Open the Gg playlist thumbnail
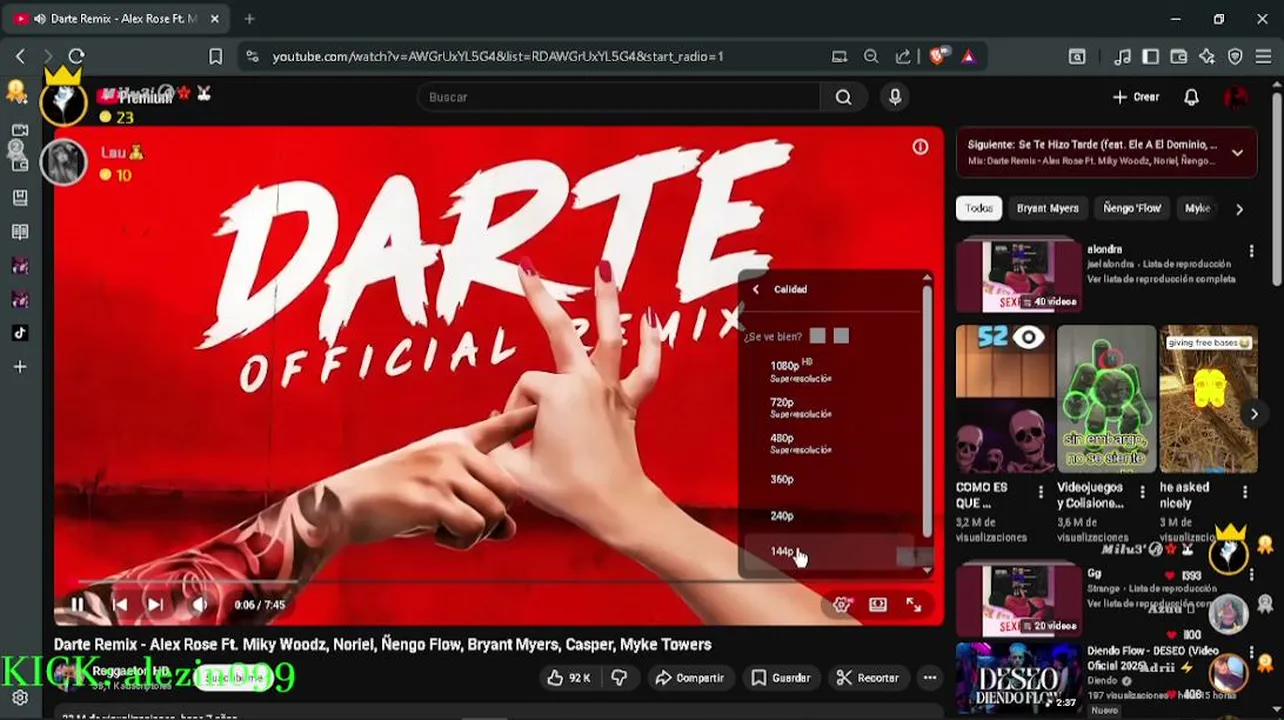Image resolution: width=1284 pixels, height=720 pixels. (x=1019, y=600)
